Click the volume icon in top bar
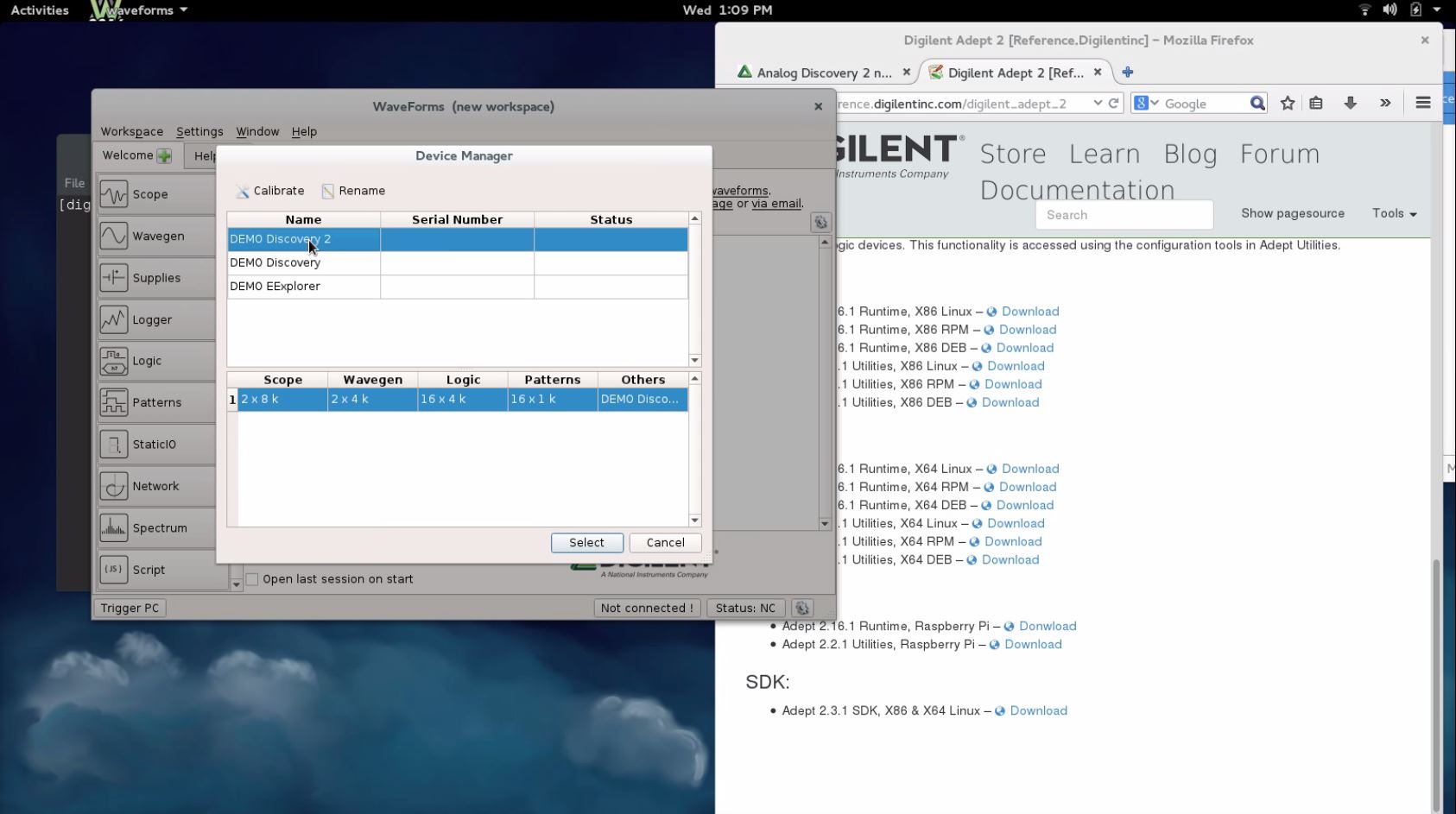 1390,9
